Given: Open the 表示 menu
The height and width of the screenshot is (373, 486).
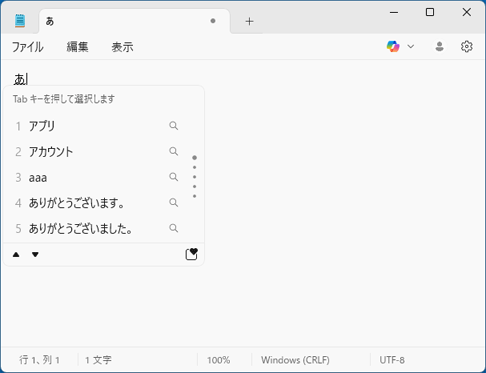Looking at the screenshot, I should [122, 47].
